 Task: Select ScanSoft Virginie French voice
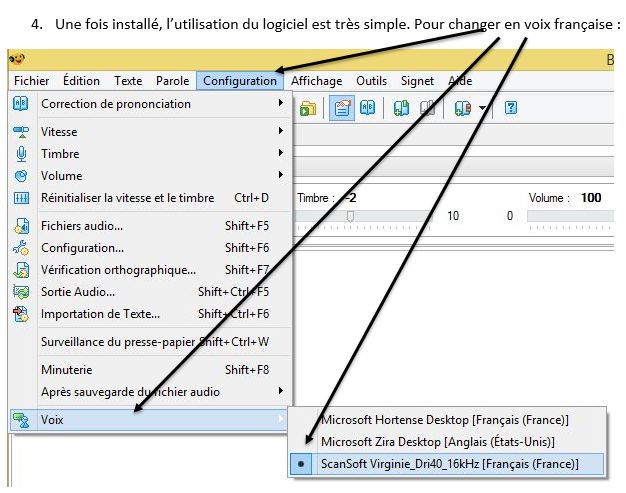pos(450,464)
